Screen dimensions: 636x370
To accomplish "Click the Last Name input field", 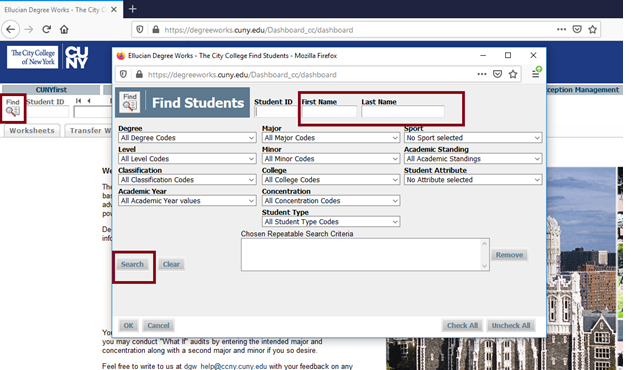I will [403, 112].
